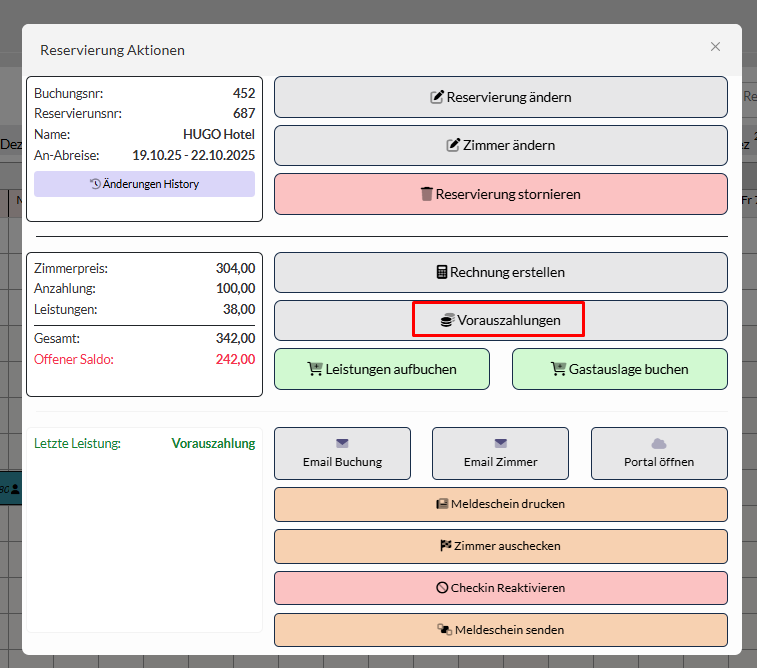The image size is (757, 668).
Task: Click the edit icon beside Zimmer ändern
Action: pyautogui.click(x=452, y=145)
